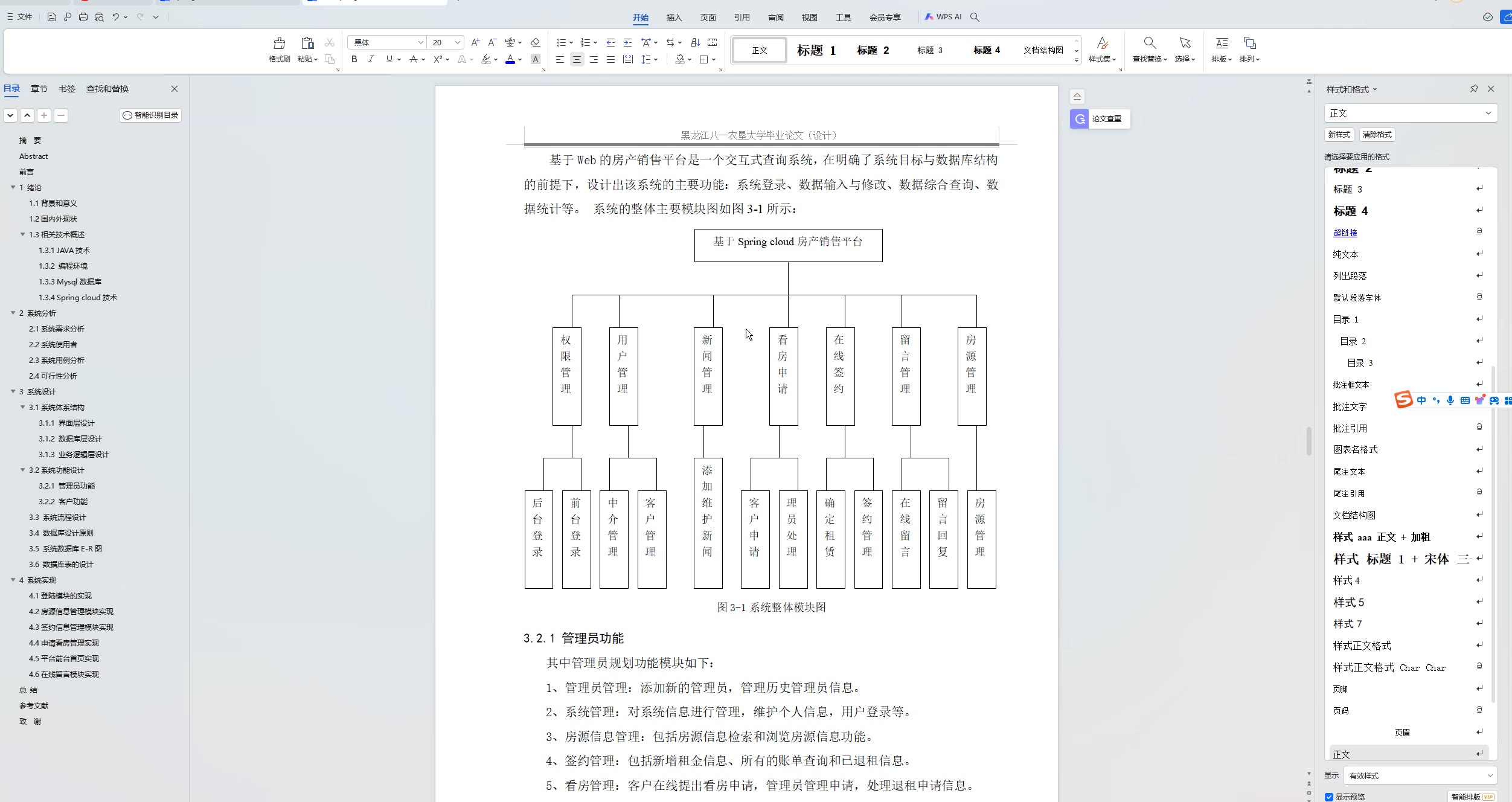This screenshot has width=1512, height=802.
Task: Click the Select (选择) cursor icon
Action: point(1185,43)
